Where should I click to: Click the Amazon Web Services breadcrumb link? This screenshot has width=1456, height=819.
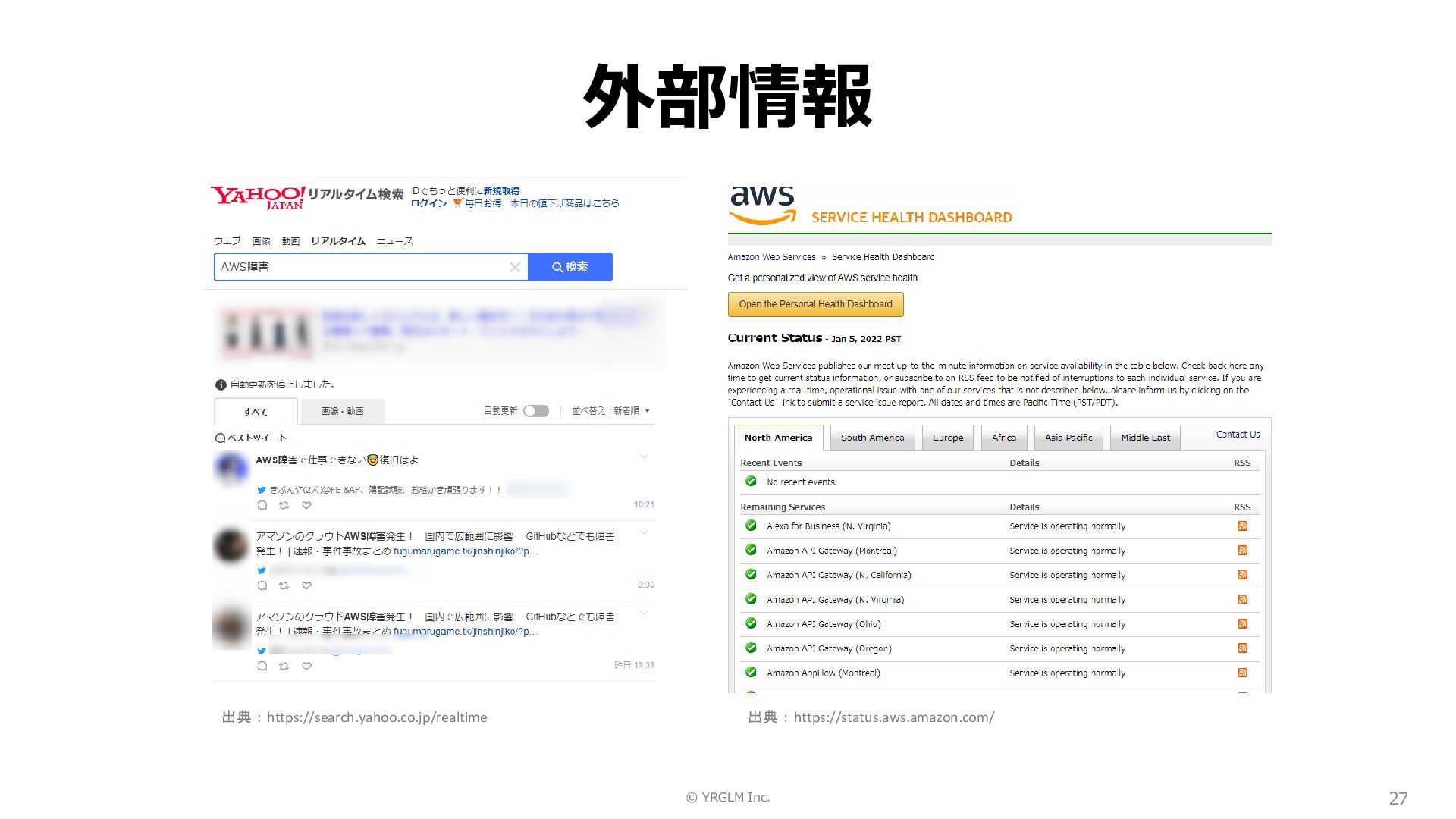[x=771, y=257]
